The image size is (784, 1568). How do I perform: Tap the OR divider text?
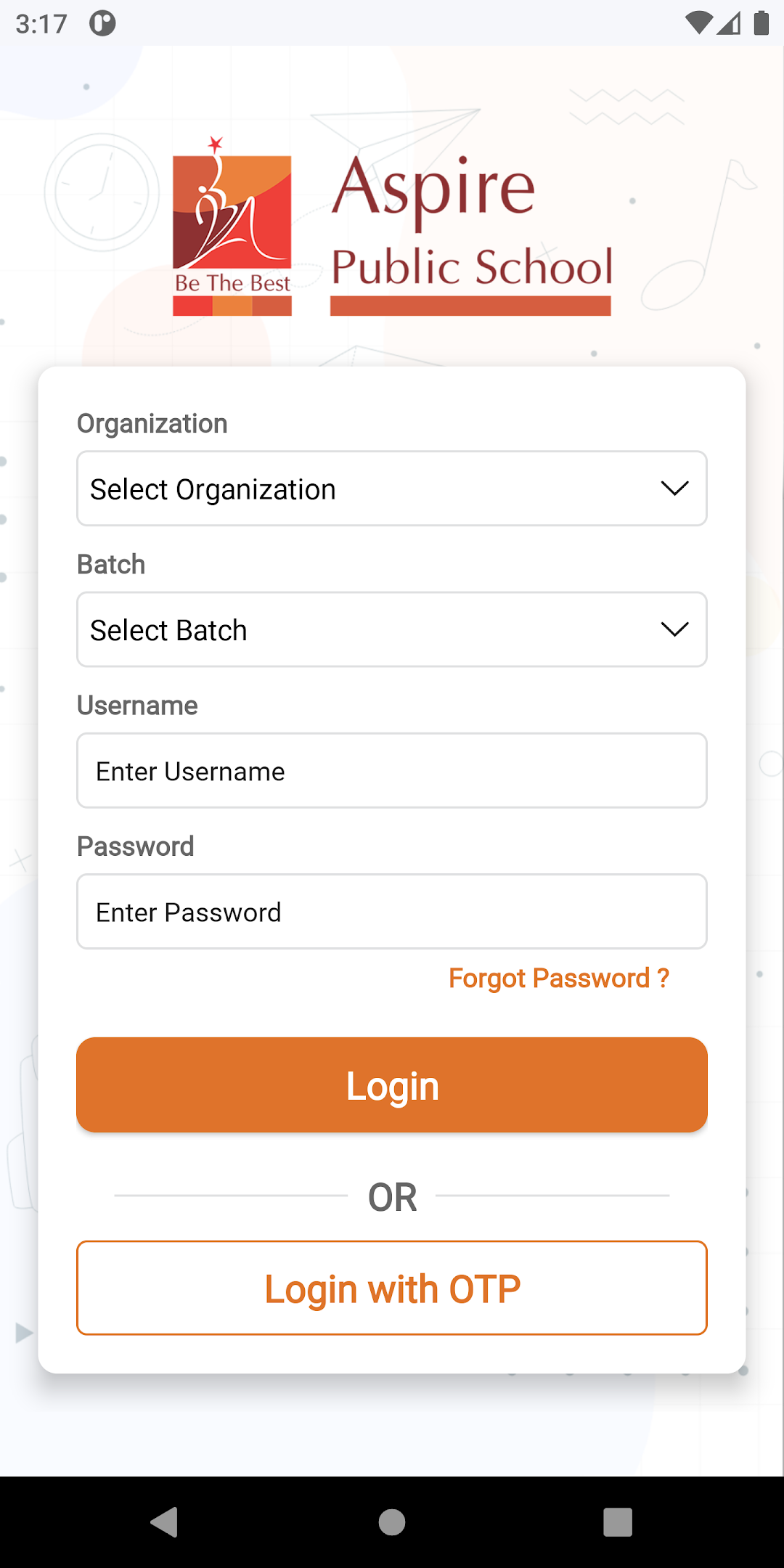[x=392, y=1197]
